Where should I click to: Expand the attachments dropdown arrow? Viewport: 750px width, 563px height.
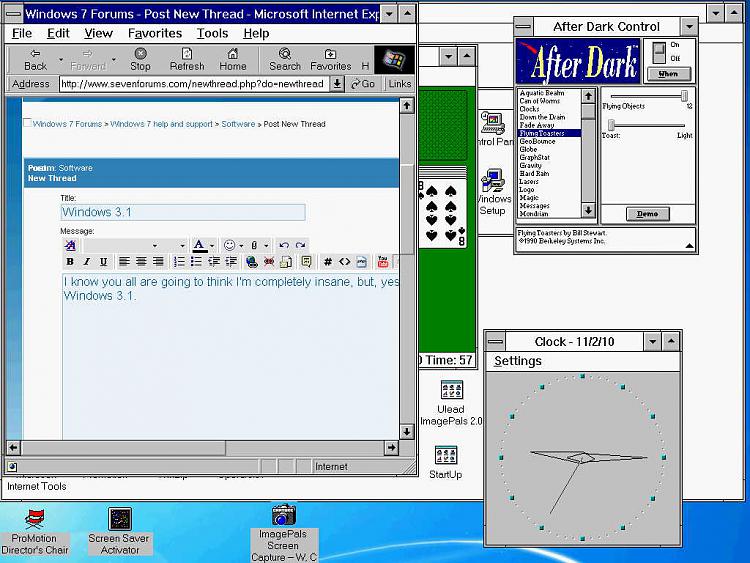[x=266, y=246]
